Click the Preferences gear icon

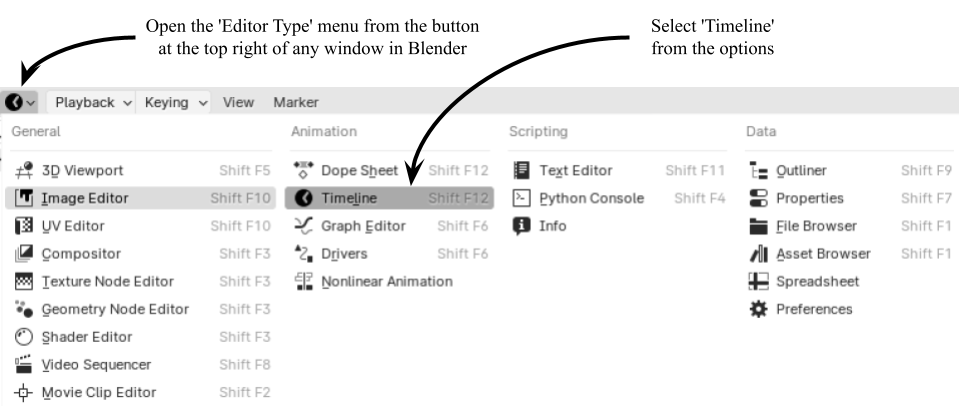(758, 309)
